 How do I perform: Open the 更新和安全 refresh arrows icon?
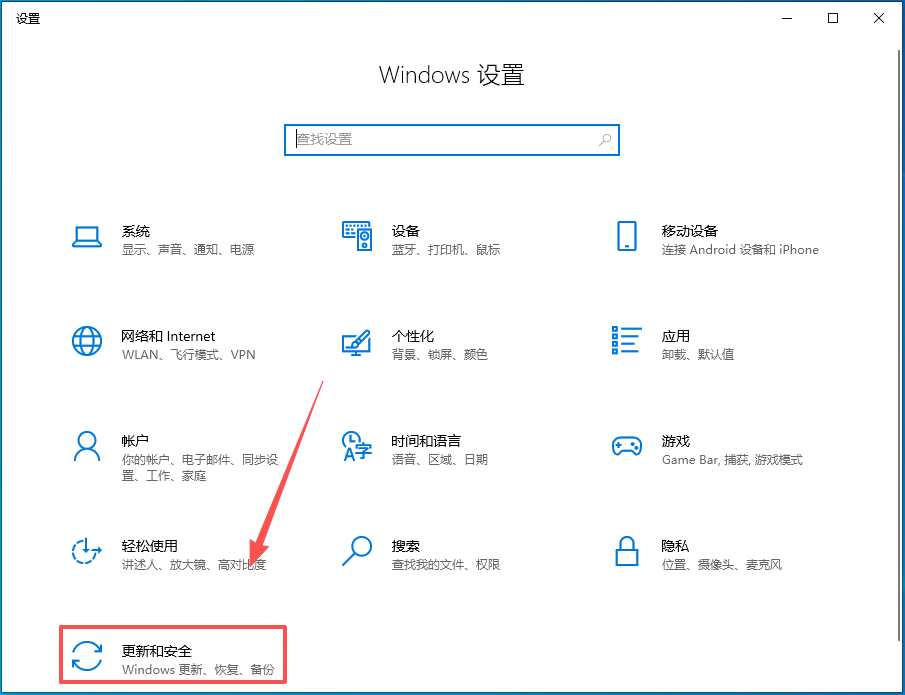pos(87,656)
